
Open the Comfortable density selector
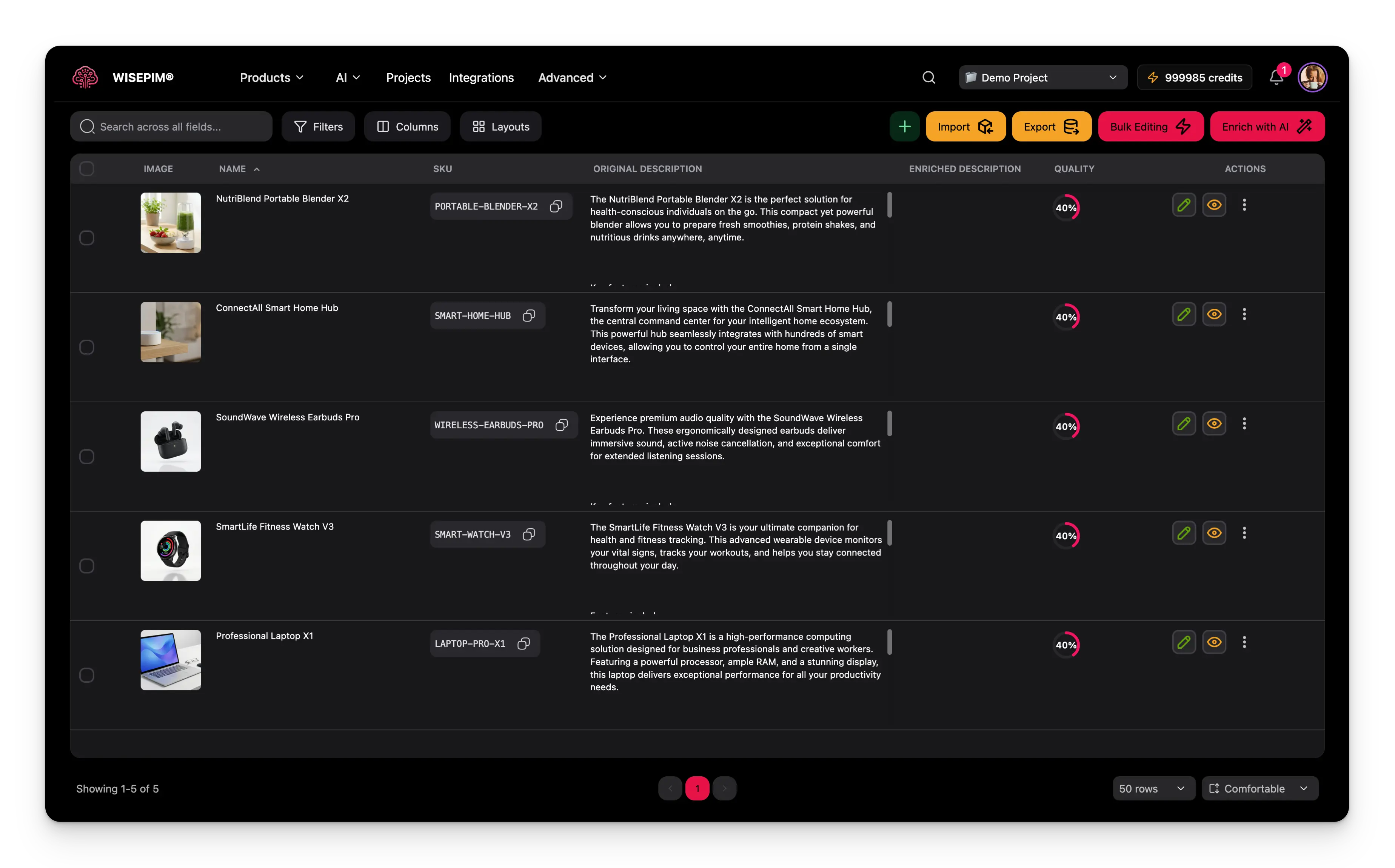tap(1260, 788)
